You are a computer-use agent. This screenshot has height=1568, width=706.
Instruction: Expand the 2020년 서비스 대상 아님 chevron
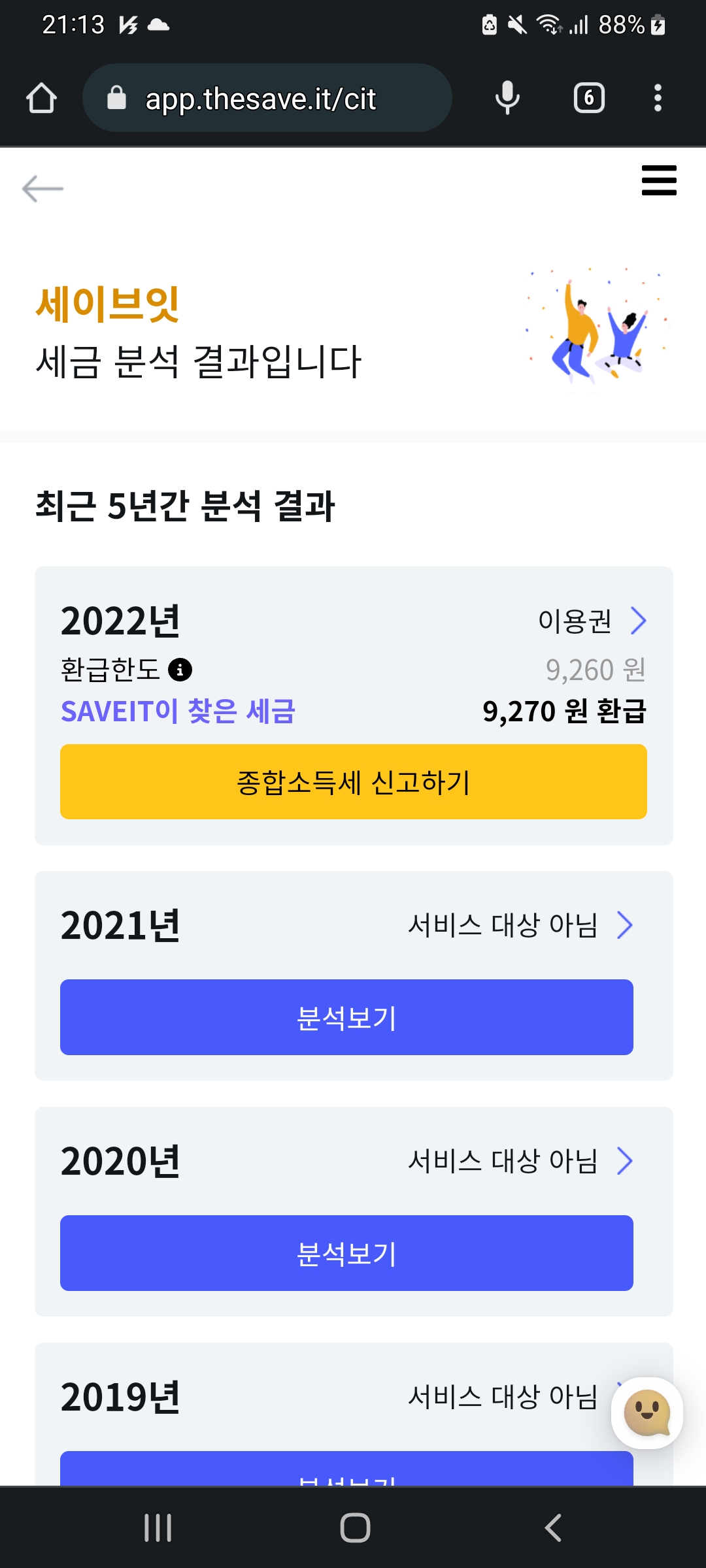tap(625, 1161)
